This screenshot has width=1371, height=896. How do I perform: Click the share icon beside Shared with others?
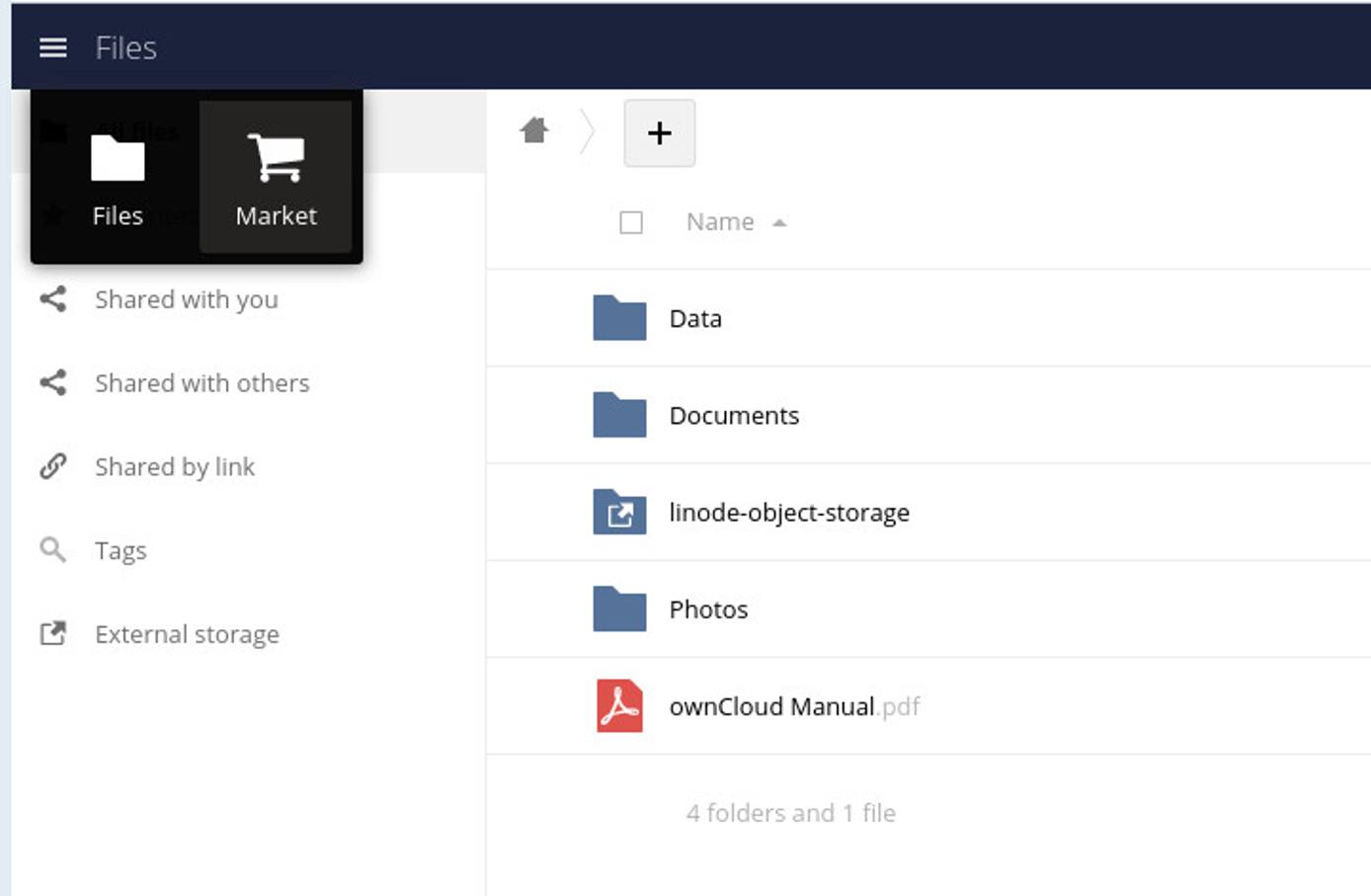click(52, 382)
